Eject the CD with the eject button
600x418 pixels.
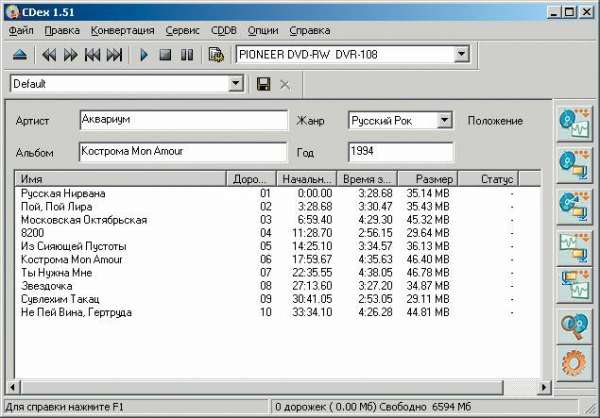click(x=22, y=54)
